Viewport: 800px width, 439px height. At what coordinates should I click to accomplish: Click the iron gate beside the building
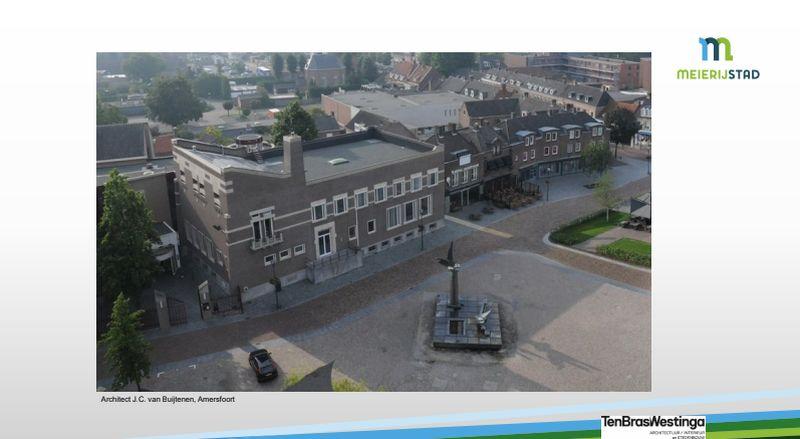click(x=227, y=300)
